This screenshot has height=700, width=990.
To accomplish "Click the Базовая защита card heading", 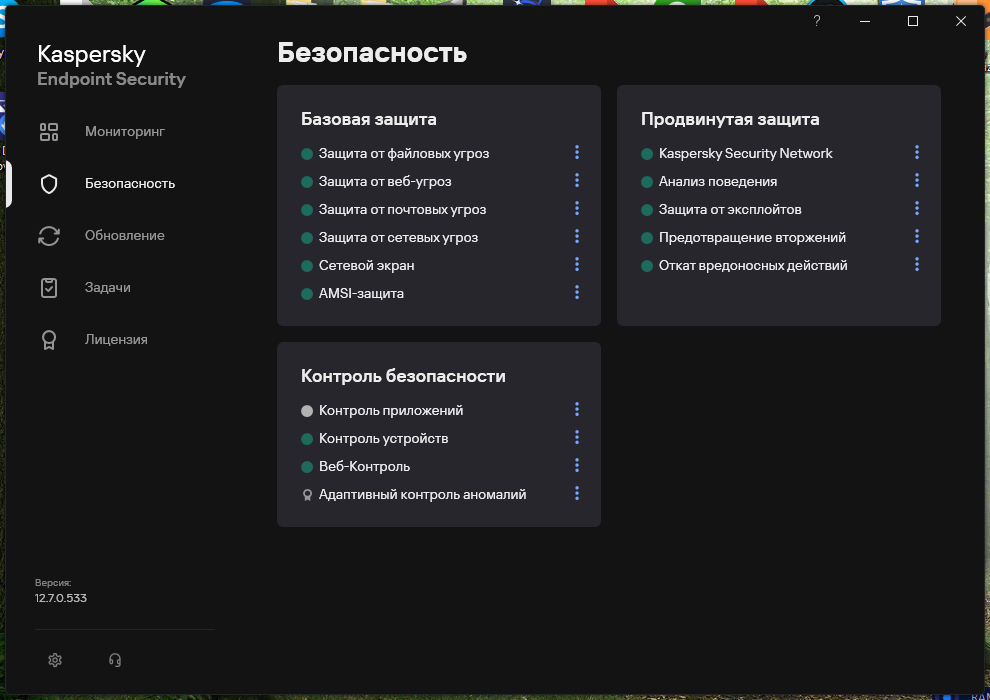I will (x=369, y=119).
